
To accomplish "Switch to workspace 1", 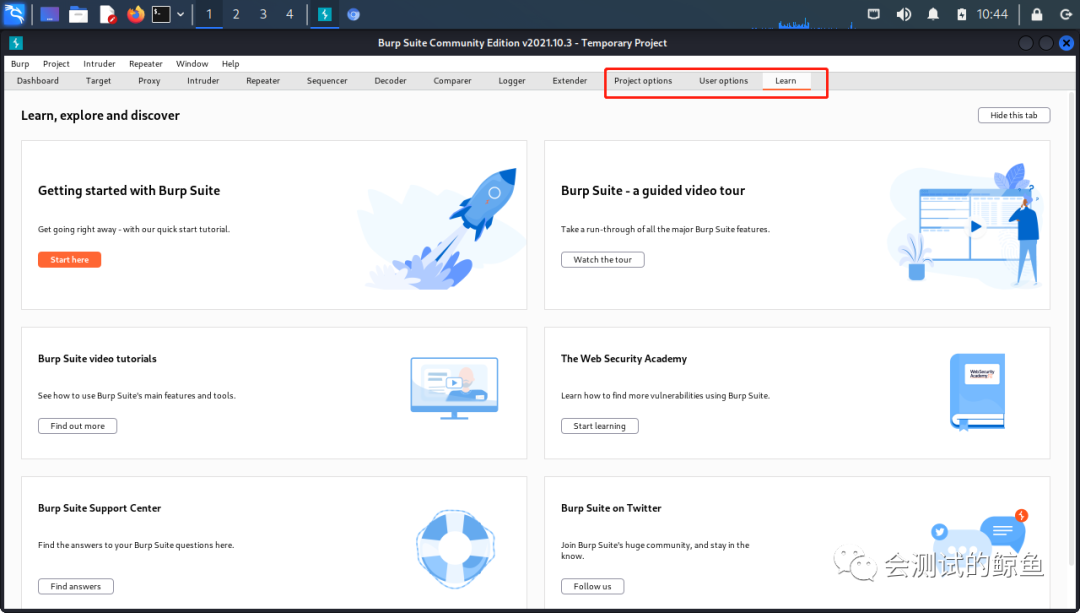I will tap(209, 14).
